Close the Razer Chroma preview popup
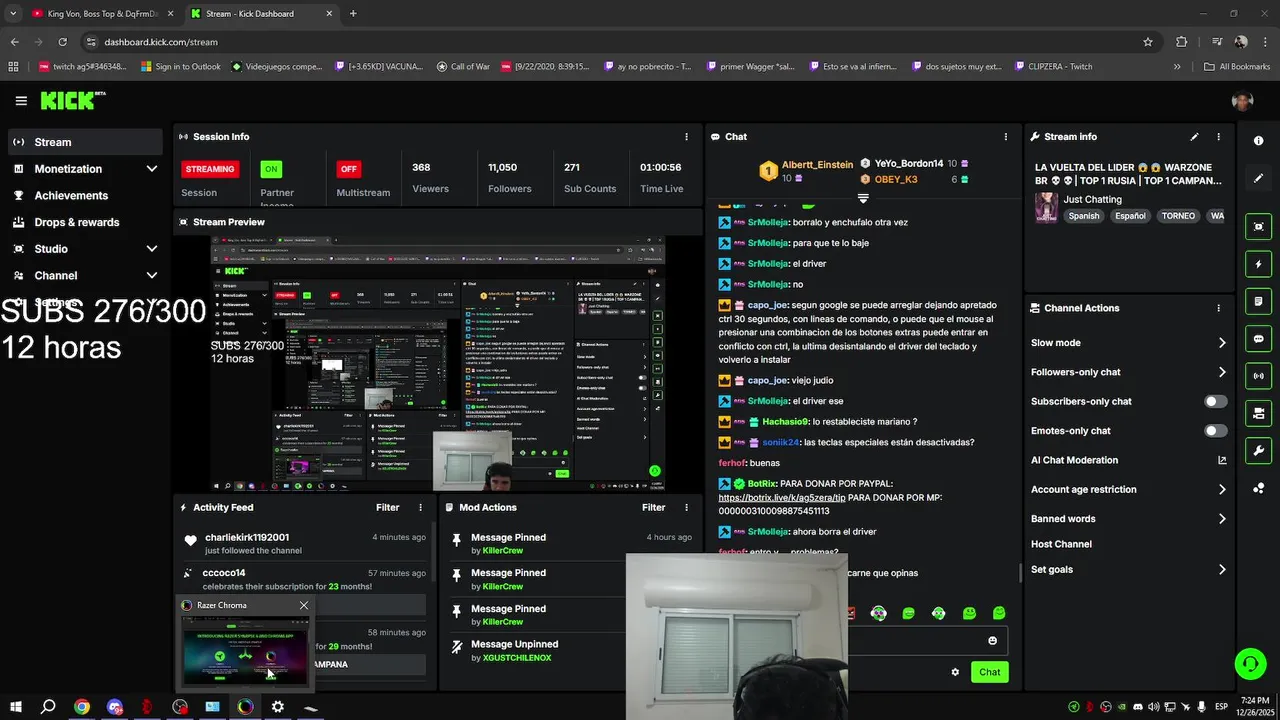The height and width of the screenshot is (720, 1280). pyautogui.click(x=304, y=605)
